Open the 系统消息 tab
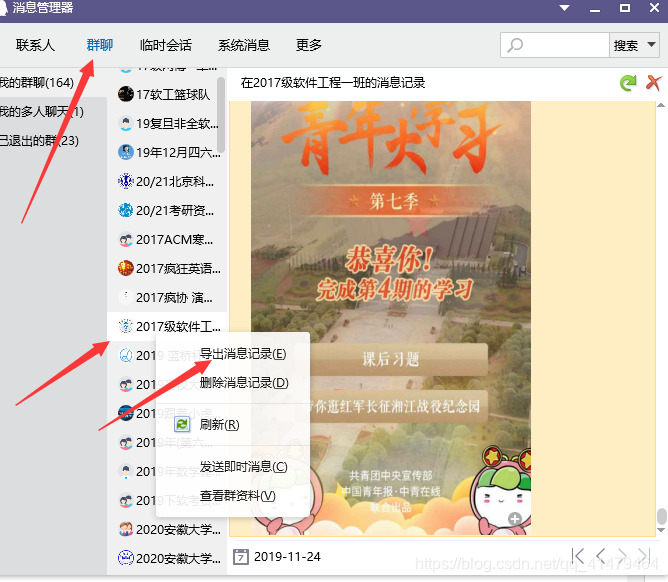 coord(244,45)
